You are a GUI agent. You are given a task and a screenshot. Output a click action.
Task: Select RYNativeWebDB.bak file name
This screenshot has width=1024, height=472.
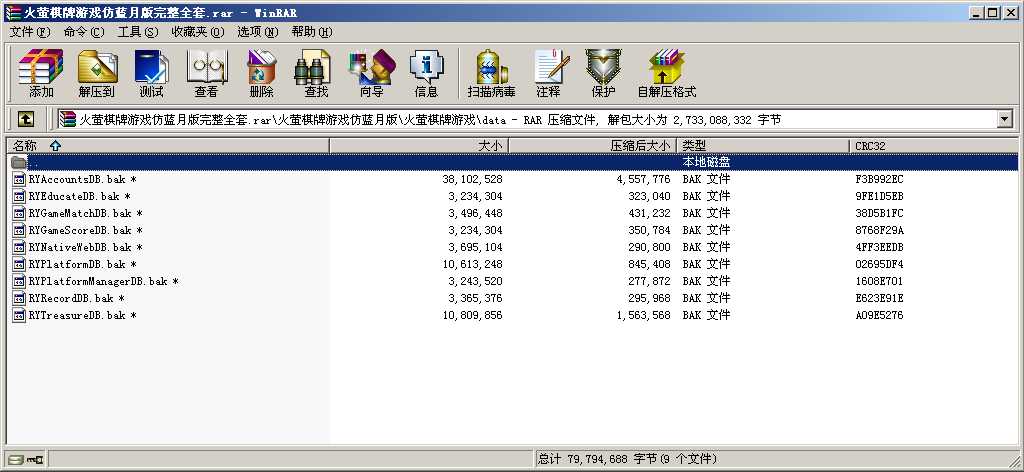pyautogui.click(x=86, y=247)
